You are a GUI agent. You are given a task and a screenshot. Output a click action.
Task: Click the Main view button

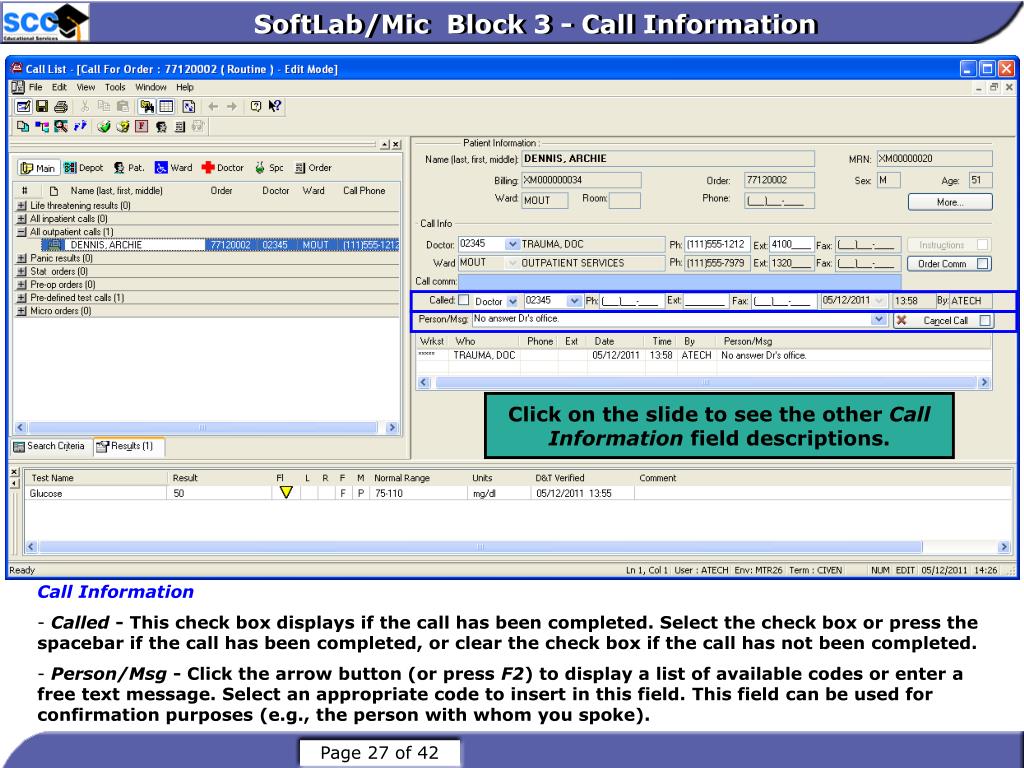(38, 168)
